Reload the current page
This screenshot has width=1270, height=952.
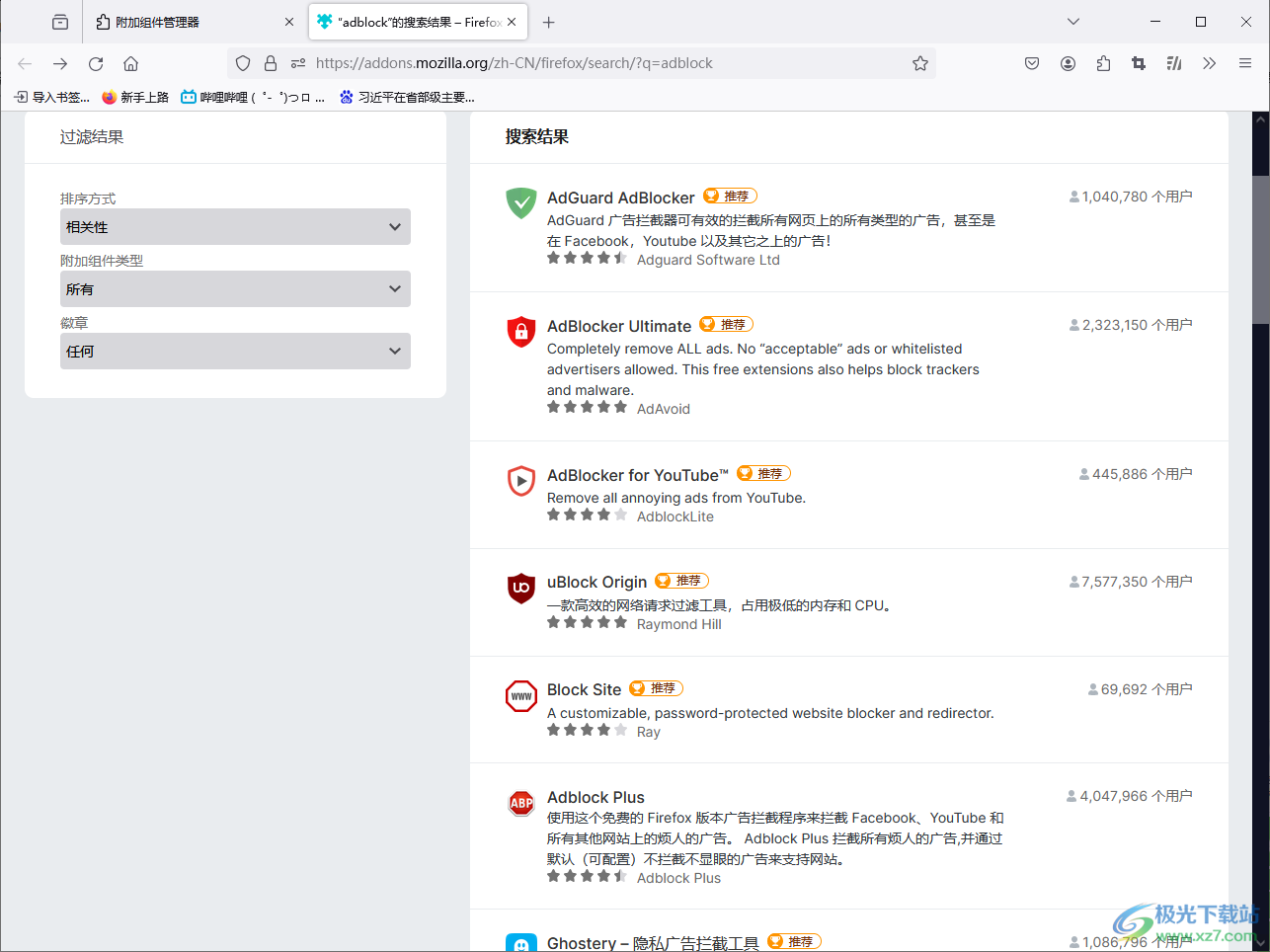[96, 63]
